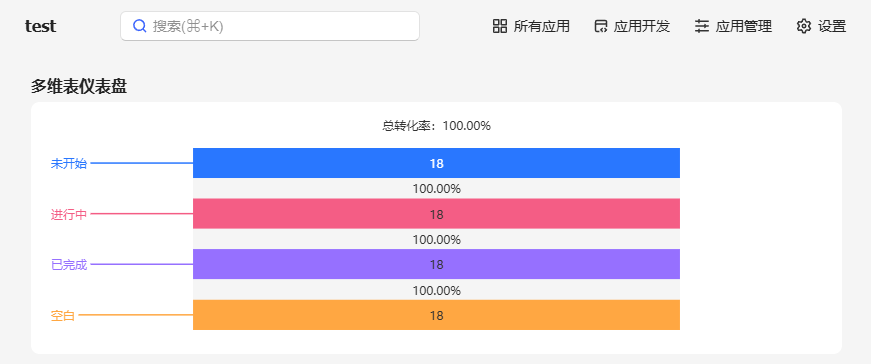Click the 多维表仪表盘 heading
Viewport: 871px width, 364px height.
[79, 87]
